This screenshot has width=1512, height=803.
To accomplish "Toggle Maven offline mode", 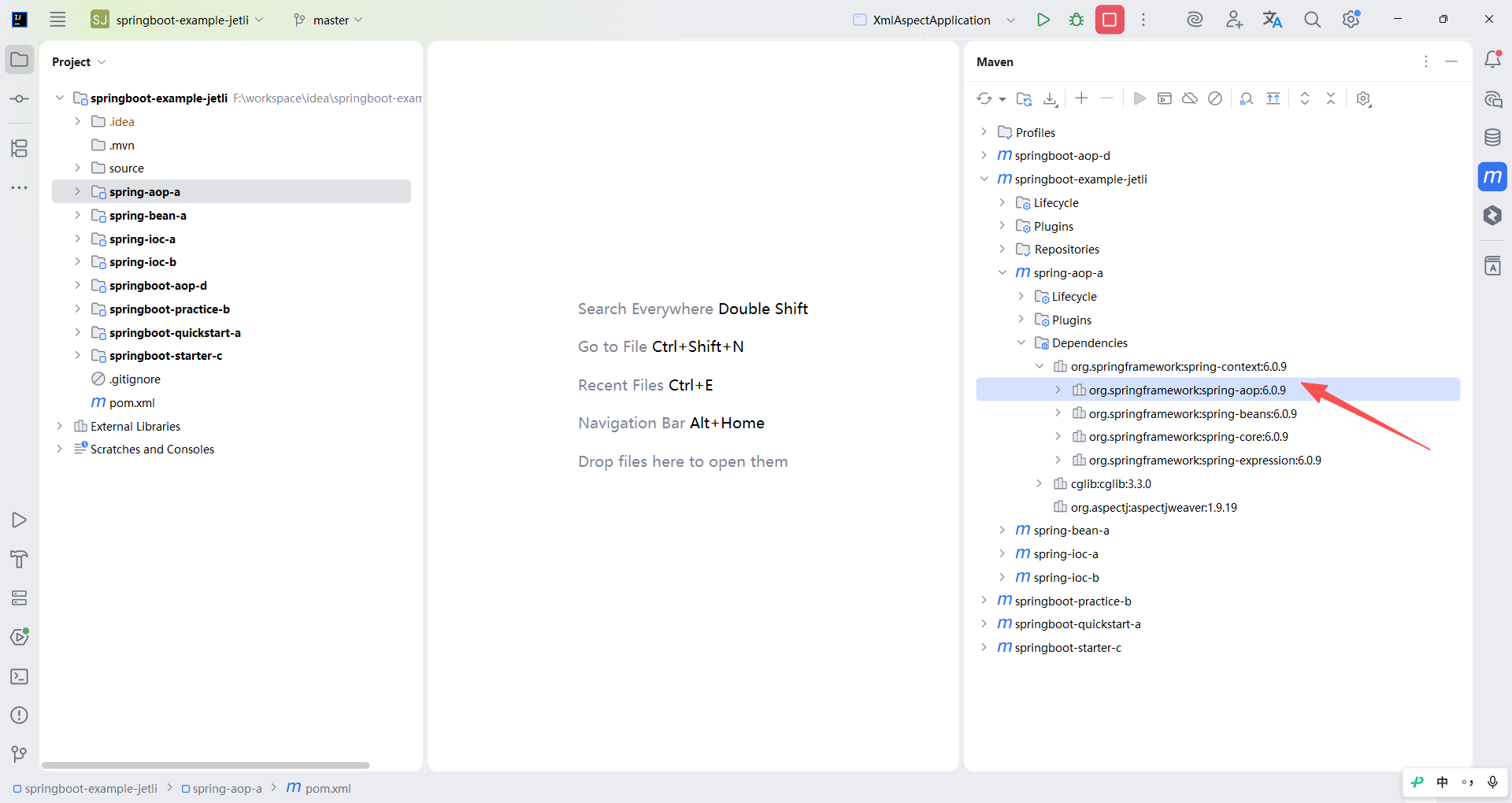I will click(1190, 98).
